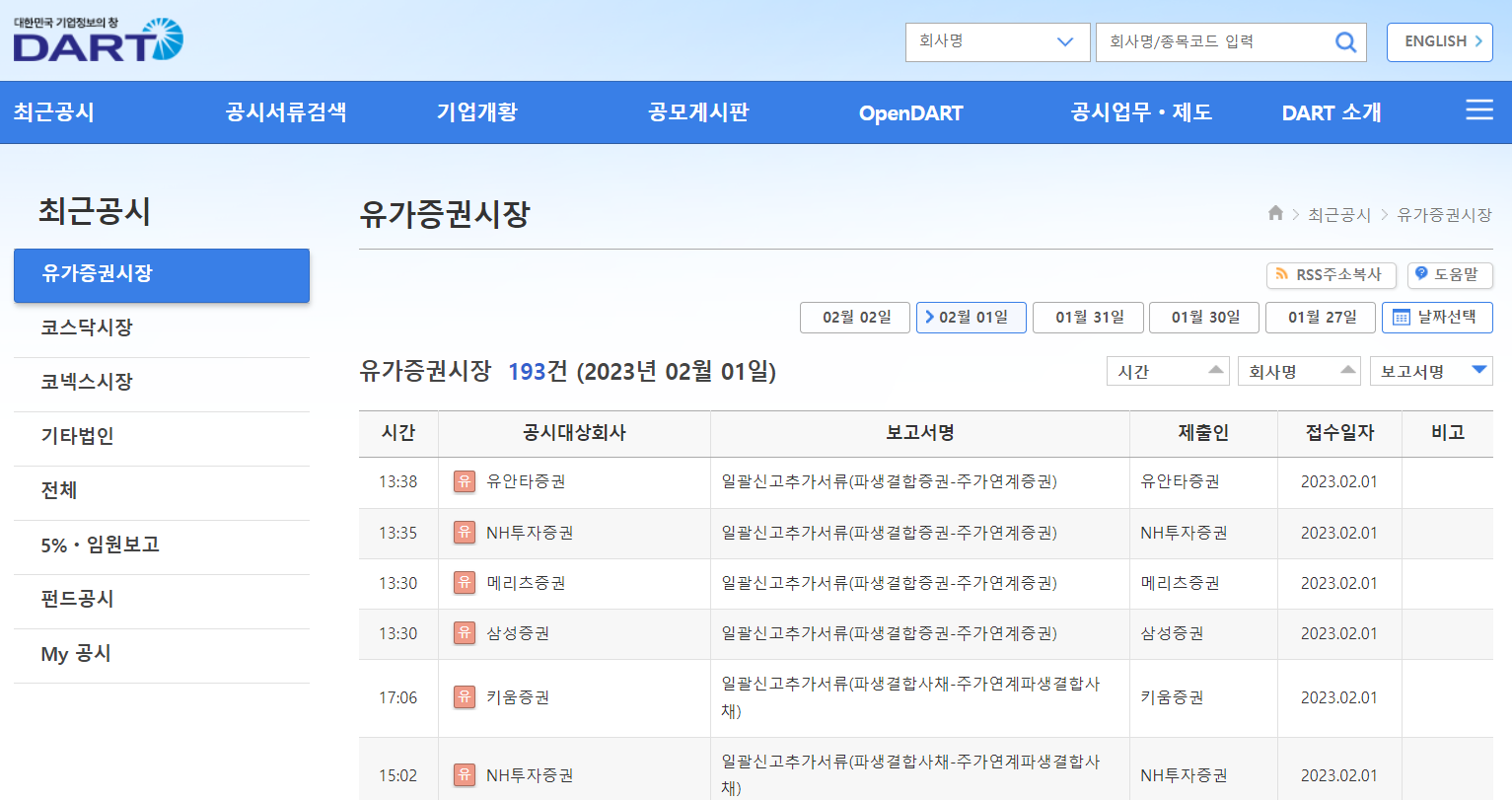The height and width of the screenshot is (800, 1512).
Task: Select 코넥스시장 in the sidebar
Action: pyautogui.click(x=162, y=384)
